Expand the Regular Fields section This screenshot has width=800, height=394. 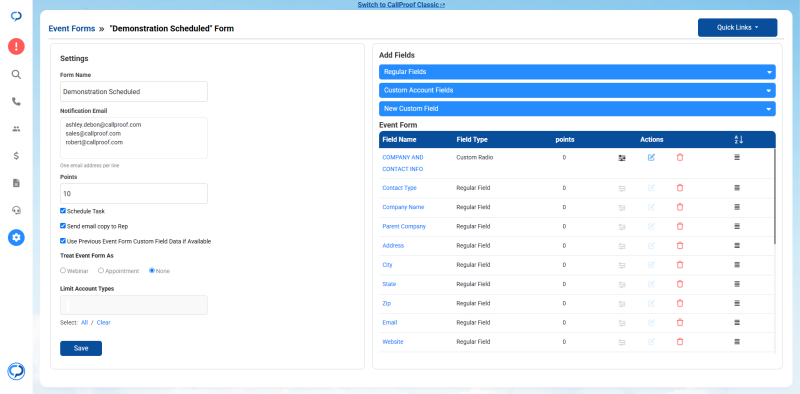pyautogui.click(x=577, y=72)
